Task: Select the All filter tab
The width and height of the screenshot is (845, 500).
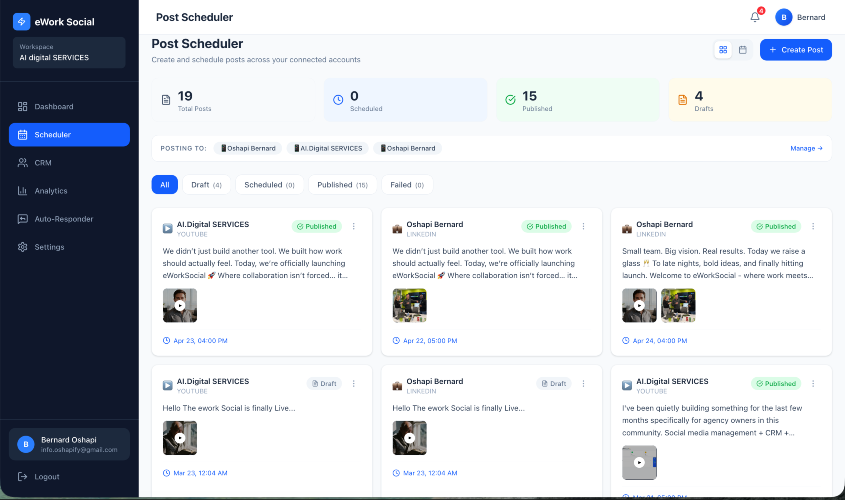Action: pos(164,185)
